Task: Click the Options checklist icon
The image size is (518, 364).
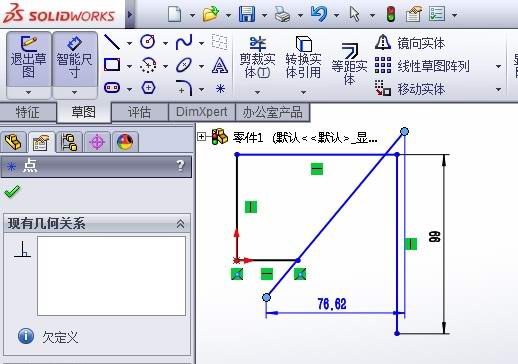Action: [x=437, y=14]
